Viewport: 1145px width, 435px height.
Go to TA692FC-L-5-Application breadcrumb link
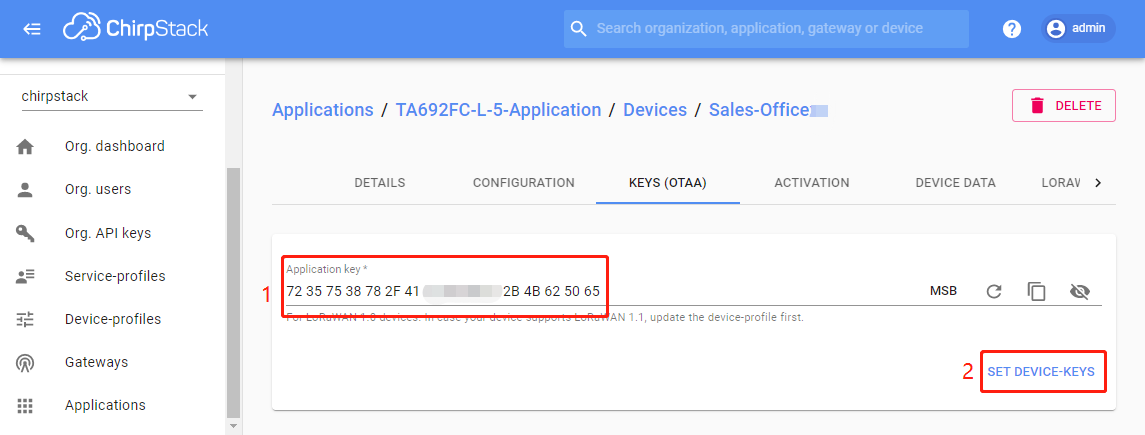[x=499, y=110]
